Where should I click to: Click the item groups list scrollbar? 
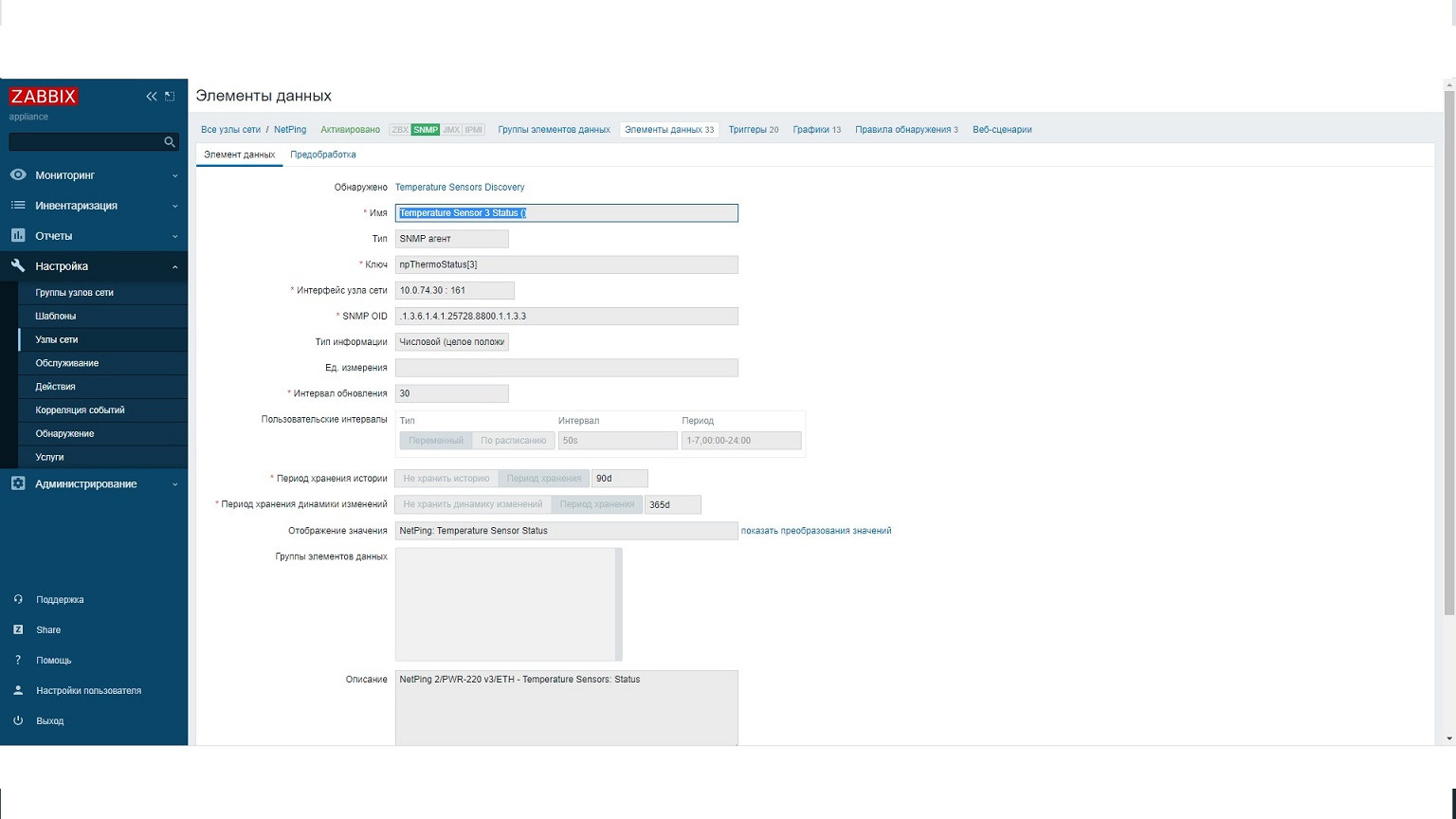619,605
